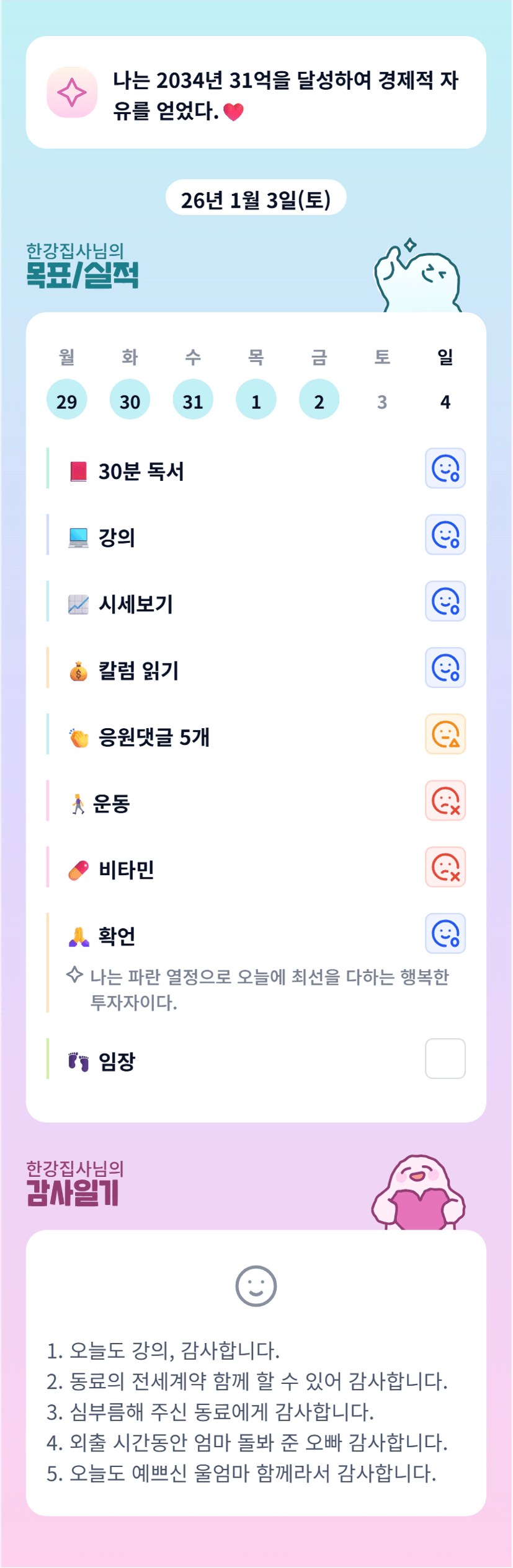Screen dimensions: 513x1568
Task: Click the red failed-status icon for 운동
Action: (445, 801)
